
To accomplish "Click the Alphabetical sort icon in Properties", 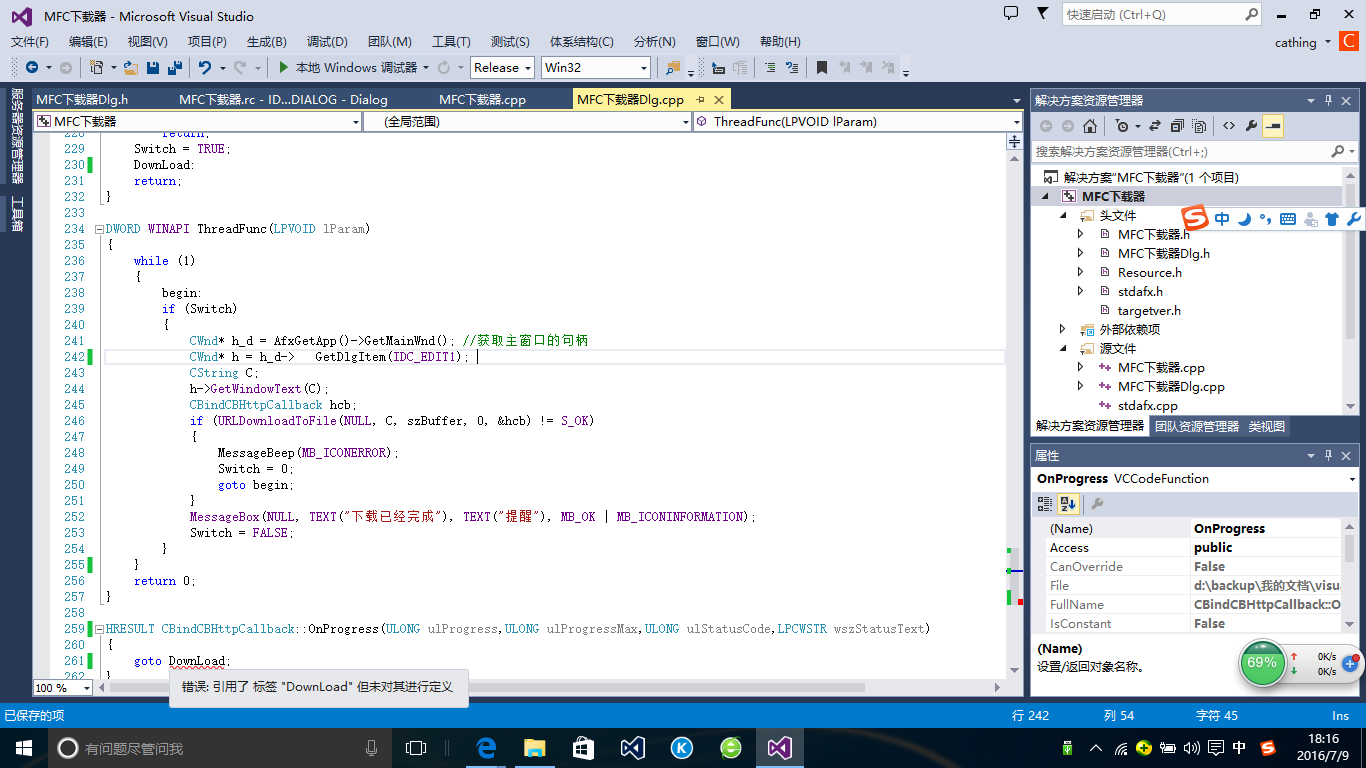I will click(x=1067, y=504).
